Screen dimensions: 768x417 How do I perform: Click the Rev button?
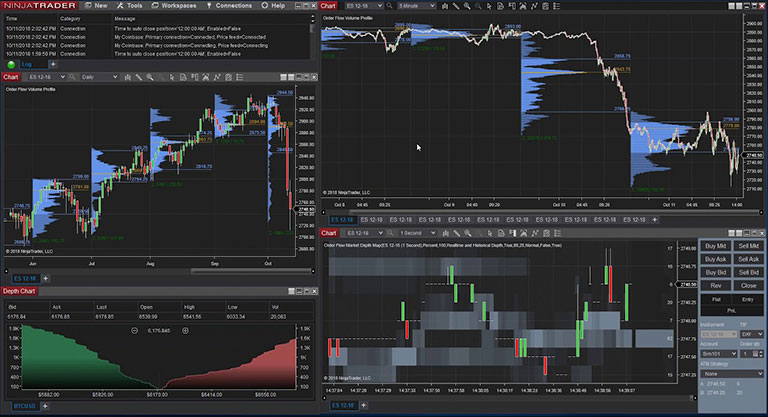[716, 286]
